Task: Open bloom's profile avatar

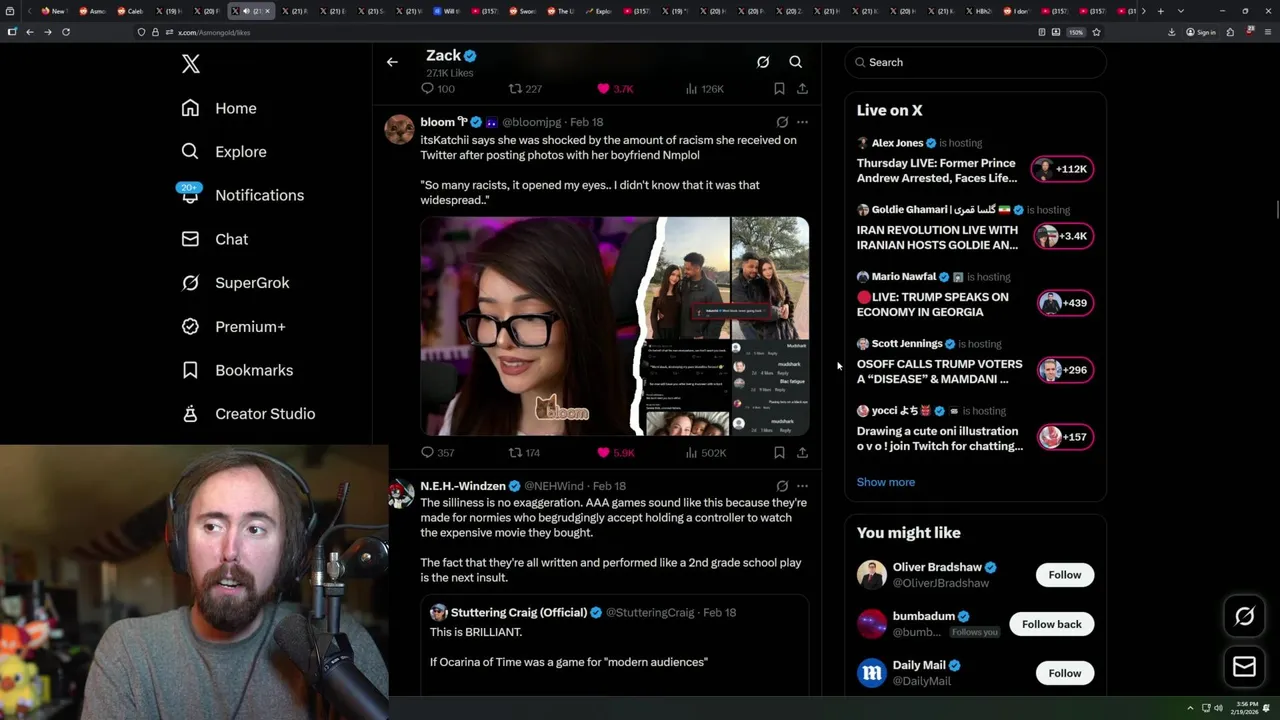Action: [399, 129]
